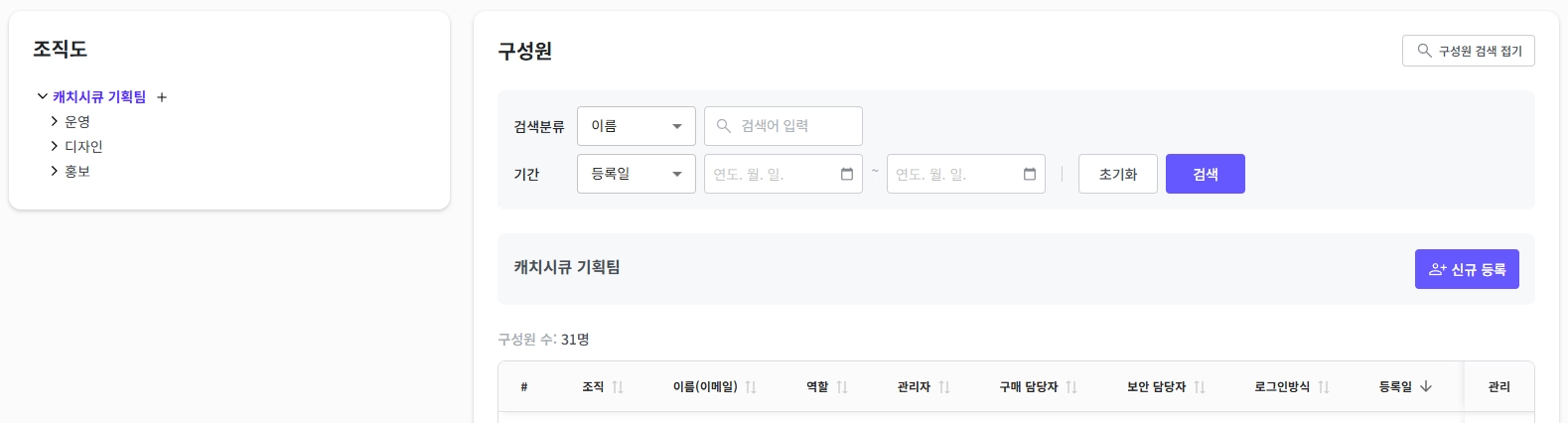Open the 검색분류 이름 dropdown

pos(636,126)
